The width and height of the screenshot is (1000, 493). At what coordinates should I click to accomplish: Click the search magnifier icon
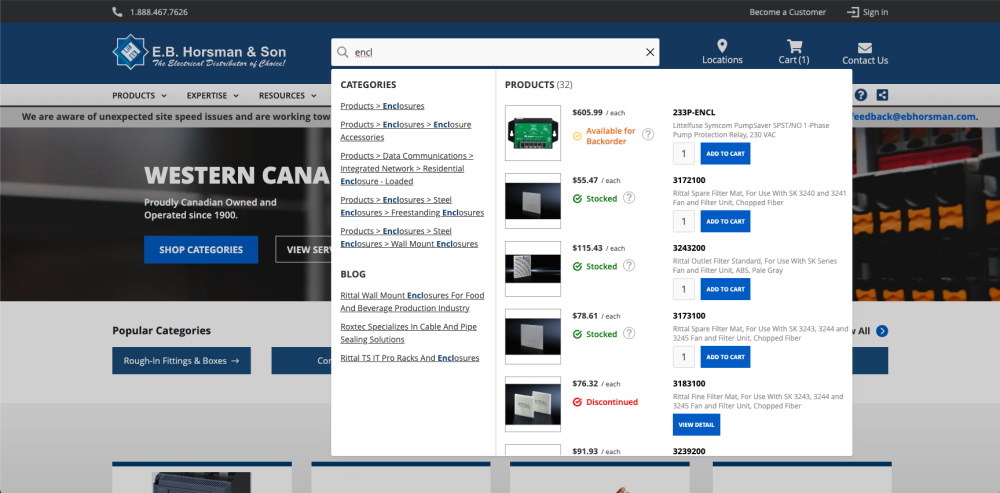[x=342, y=52]
